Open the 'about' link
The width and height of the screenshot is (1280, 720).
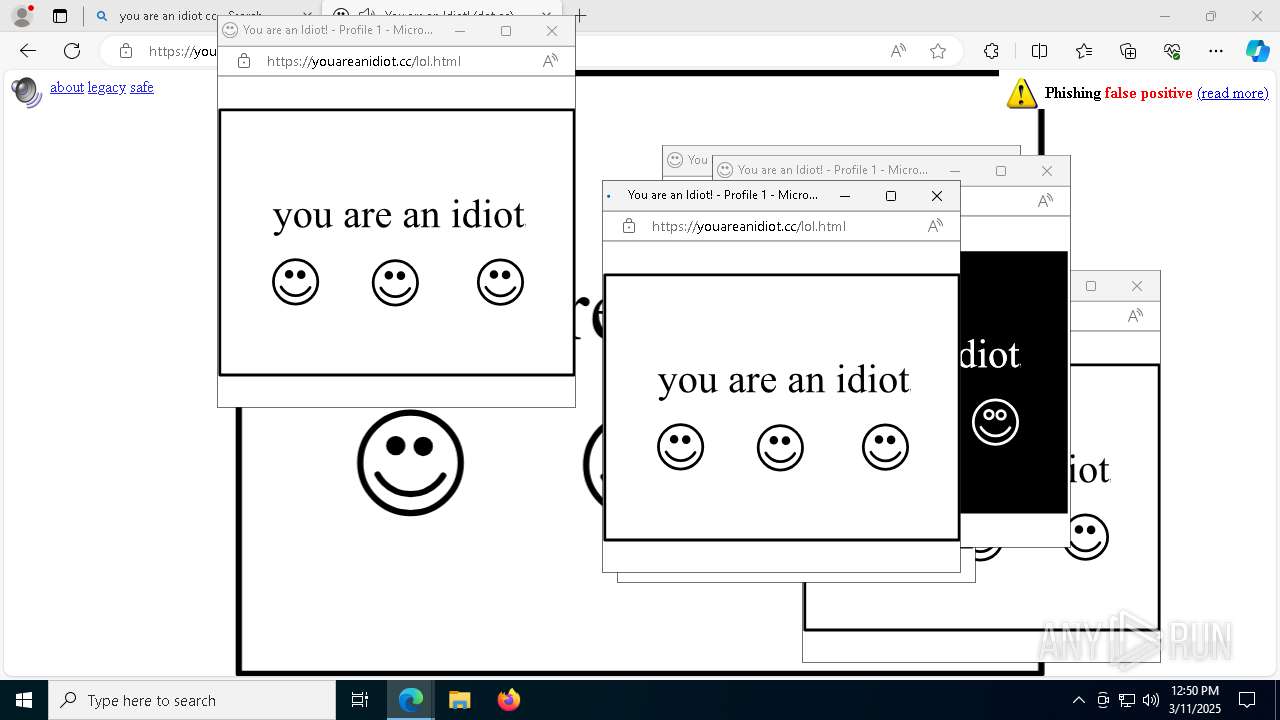pos(67,87)
